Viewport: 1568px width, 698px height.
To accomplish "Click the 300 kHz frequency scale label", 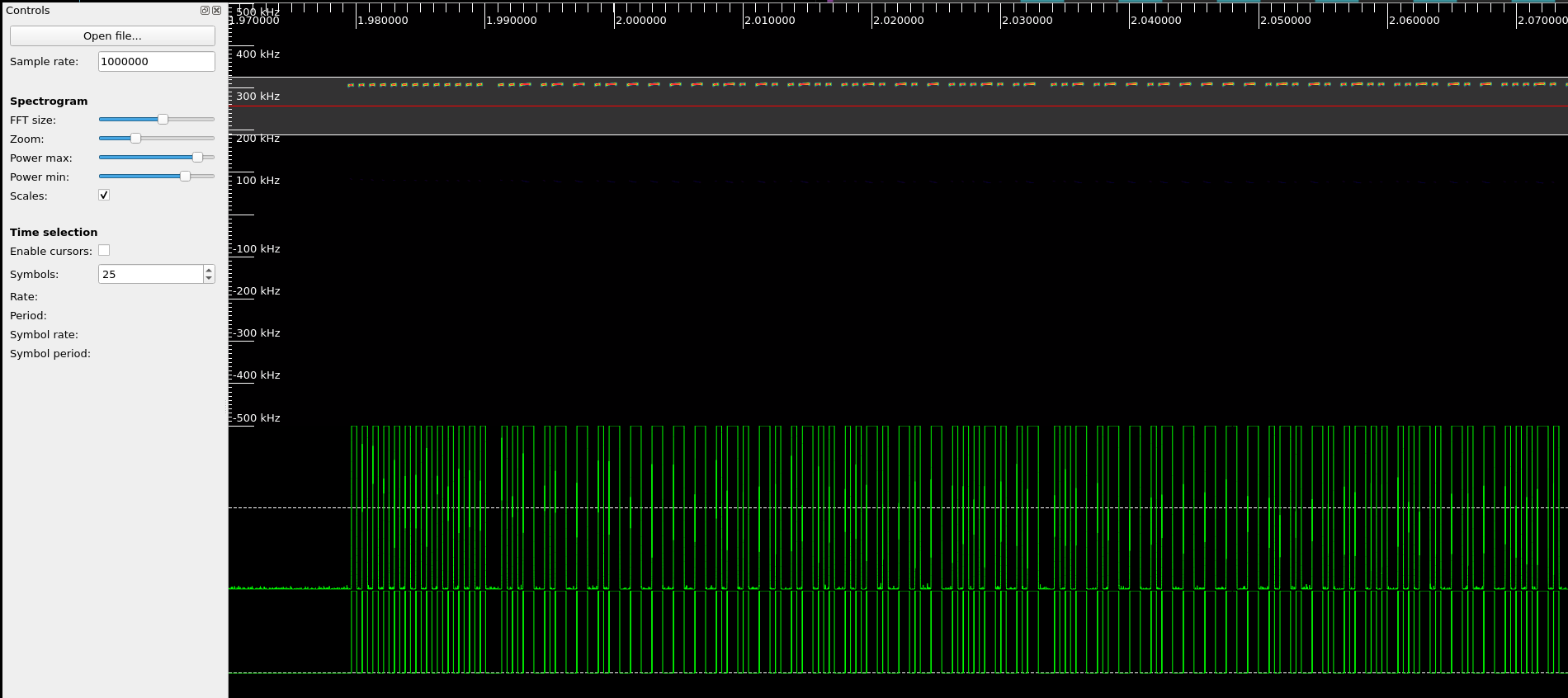I will (257, 97).
